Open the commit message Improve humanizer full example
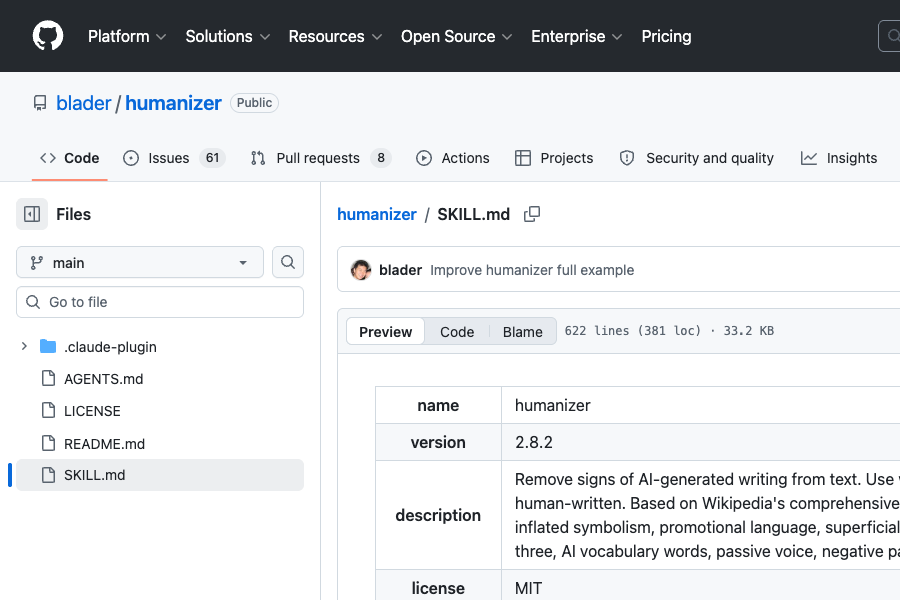The width and height of the screenshot is (900, 600). tap(532, 270)
